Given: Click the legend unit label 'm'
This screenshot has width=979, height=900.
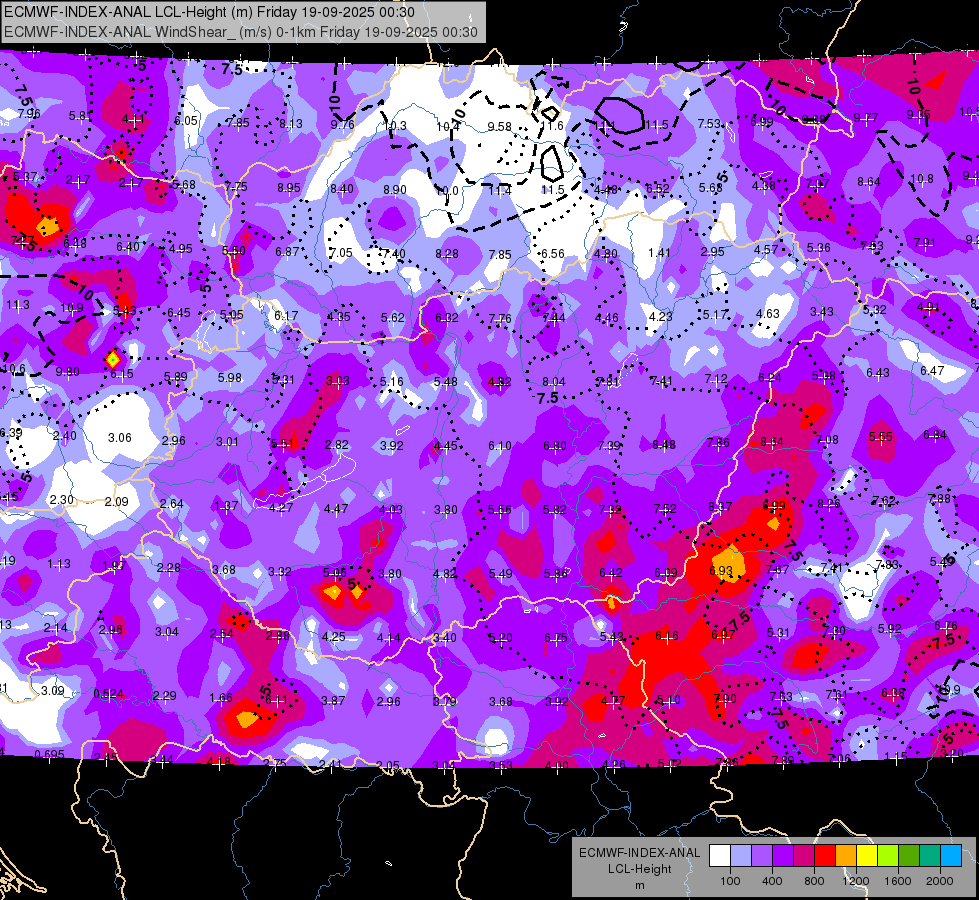Looking at the screenshot, I should click(x=639, y=886).
